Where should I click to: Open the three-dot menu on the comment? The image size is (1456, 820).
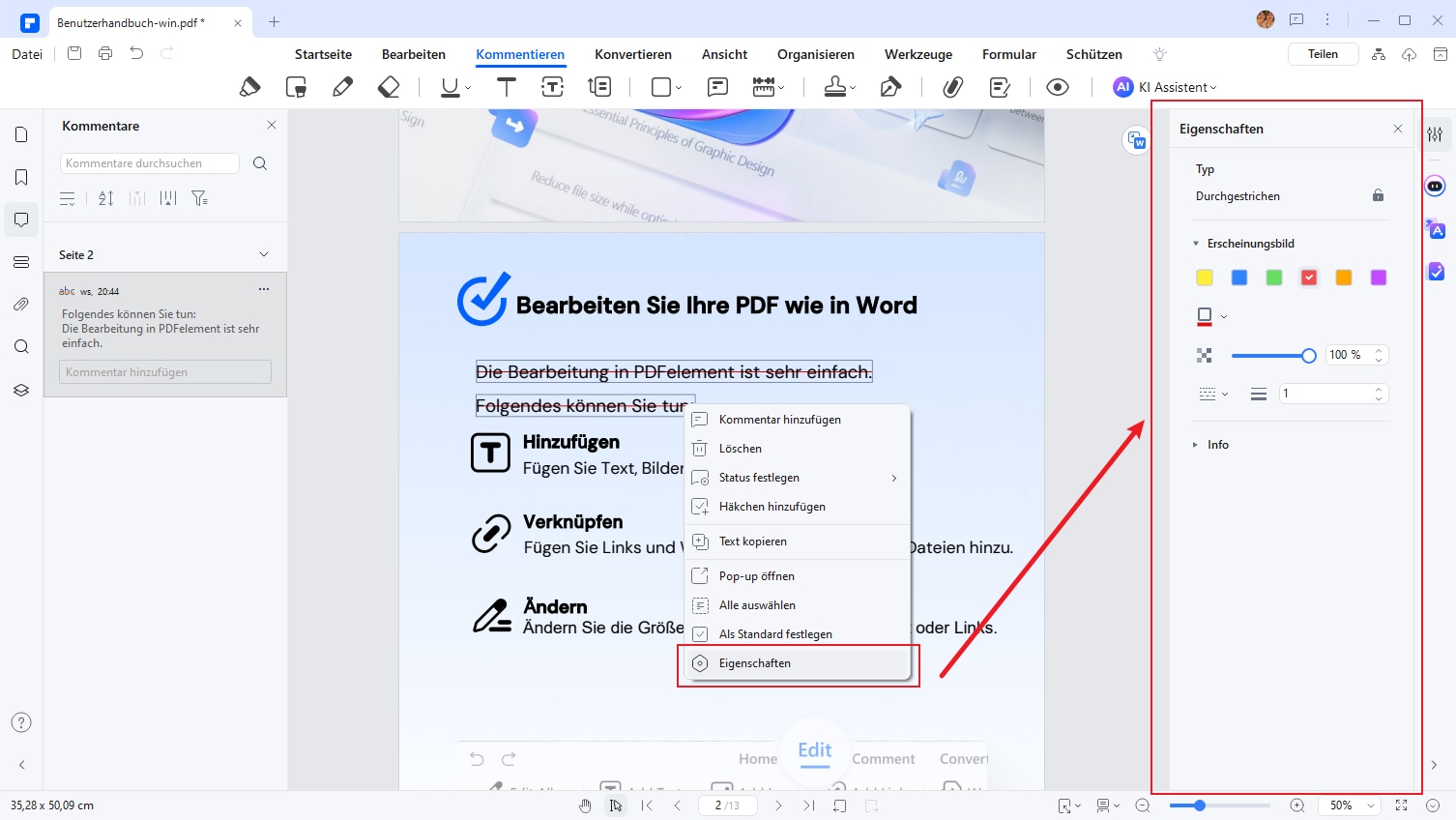pos(264,289)
